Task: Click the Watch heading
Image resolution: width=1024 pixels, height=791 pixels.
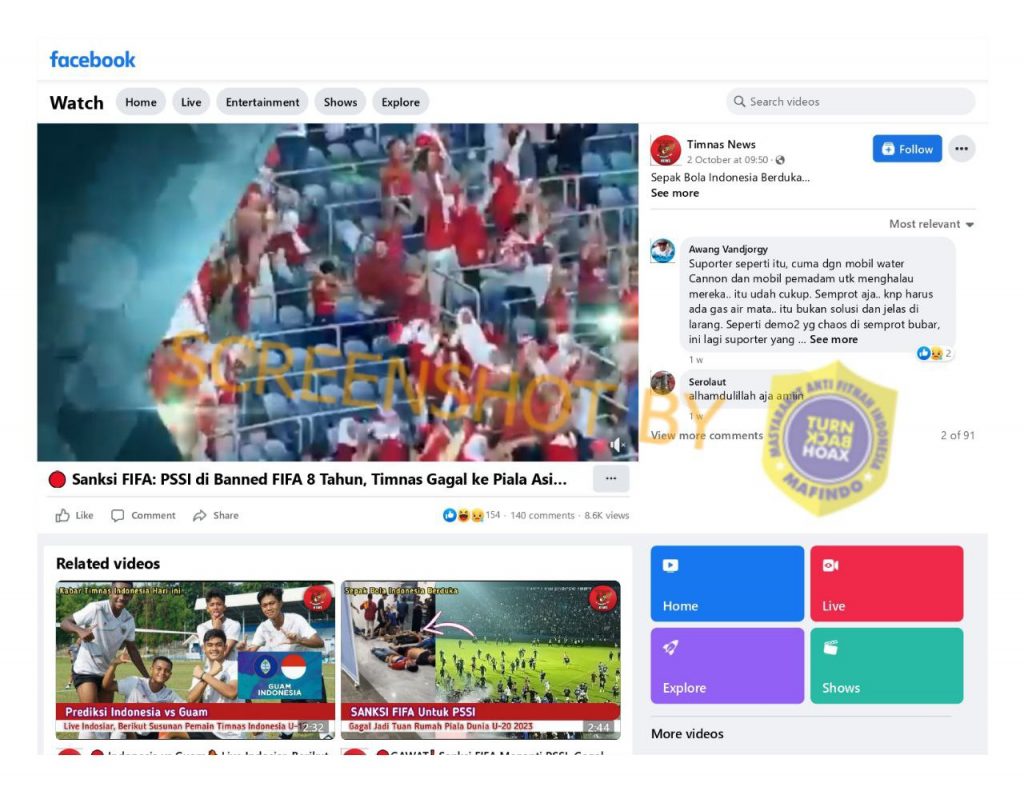Action: point(76,103)
